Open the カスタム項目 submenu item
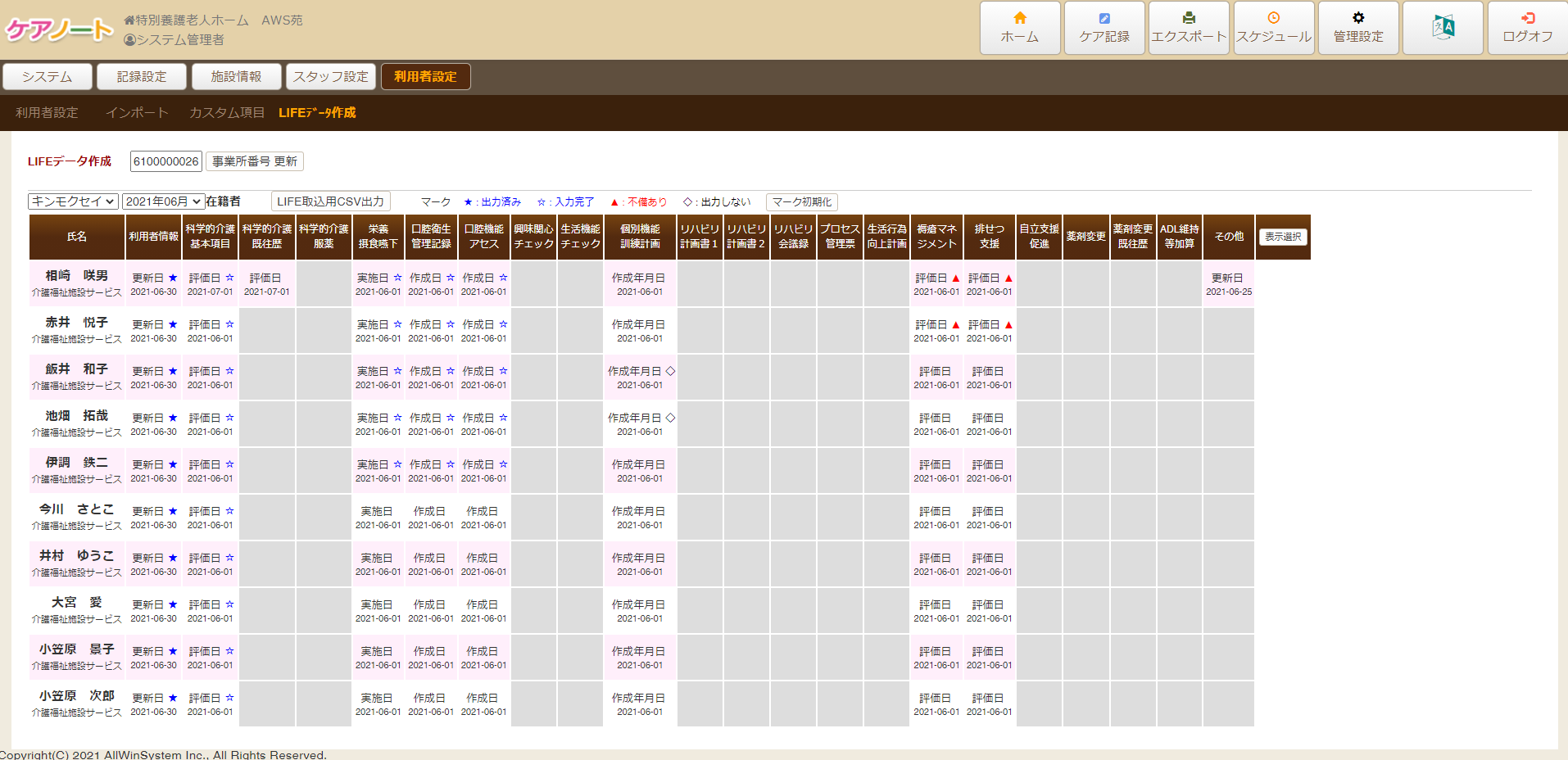1568x760 pixels. click(227, 112)
